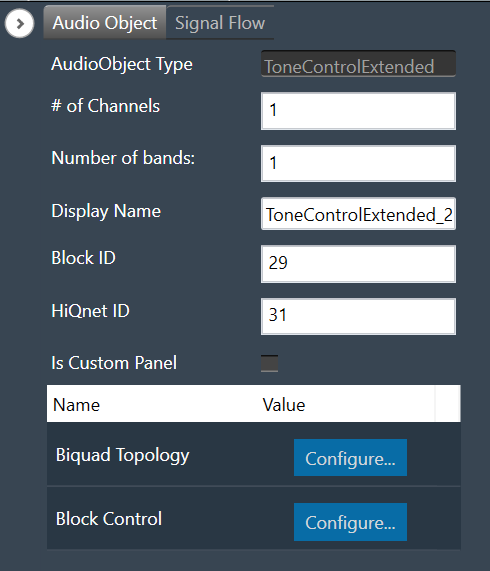
Task: Click the Display Name text field
Action: click(x=358, y=214)
